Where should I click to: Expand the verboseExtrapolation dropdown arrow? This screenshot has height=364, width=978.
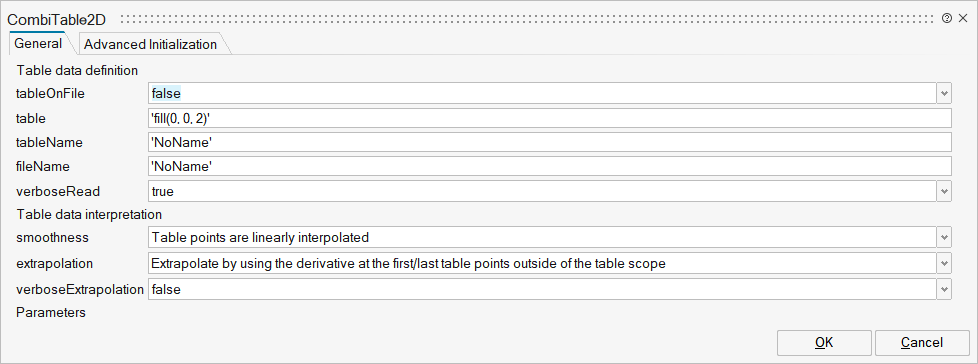coord(944,289)
